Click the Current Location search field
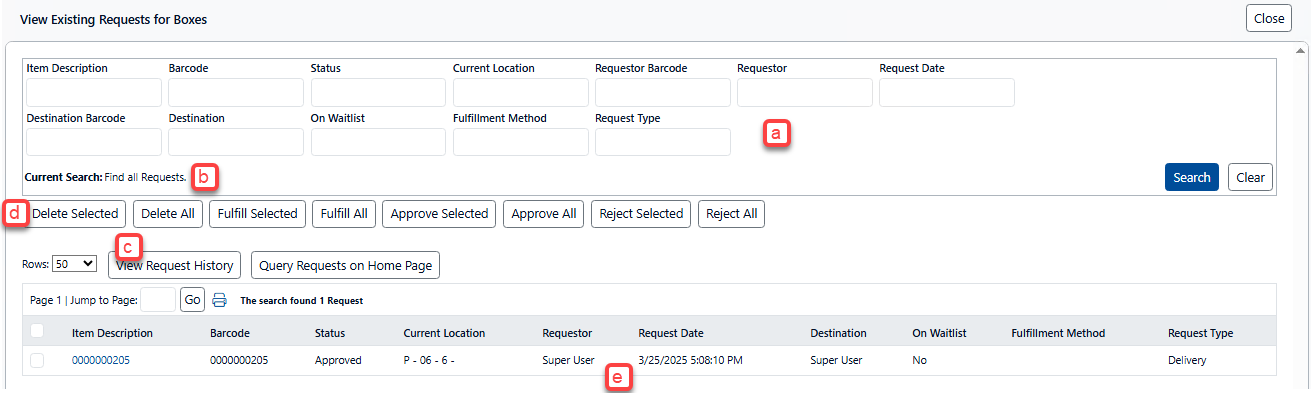The height and width of the screenshot is (393, 1311). [x=520, y=92]
